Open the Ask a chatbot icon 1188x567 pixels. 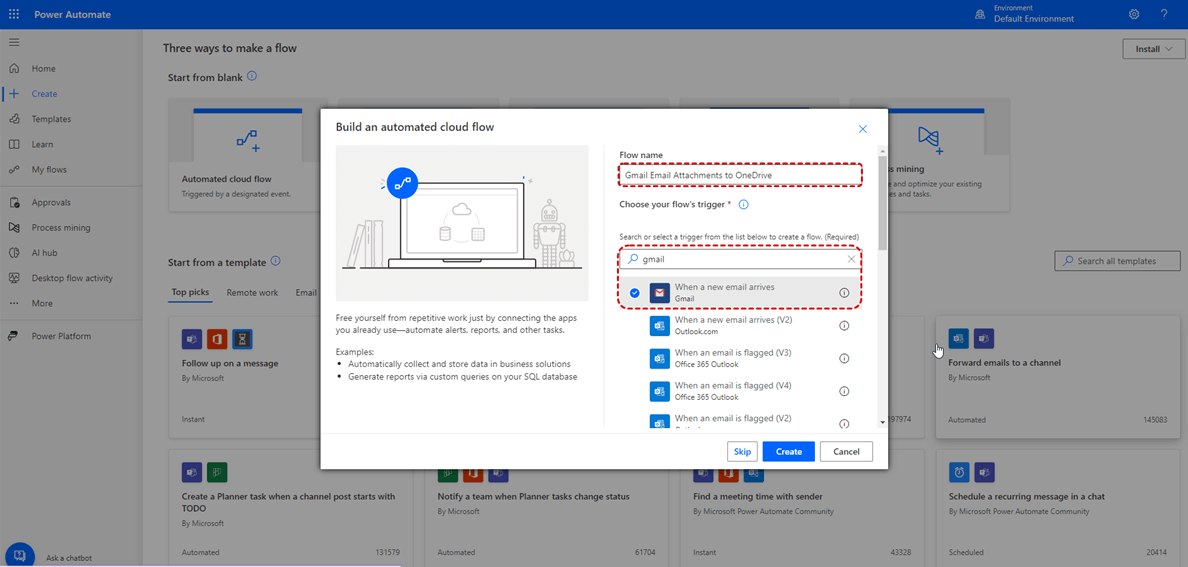[20, 556]
